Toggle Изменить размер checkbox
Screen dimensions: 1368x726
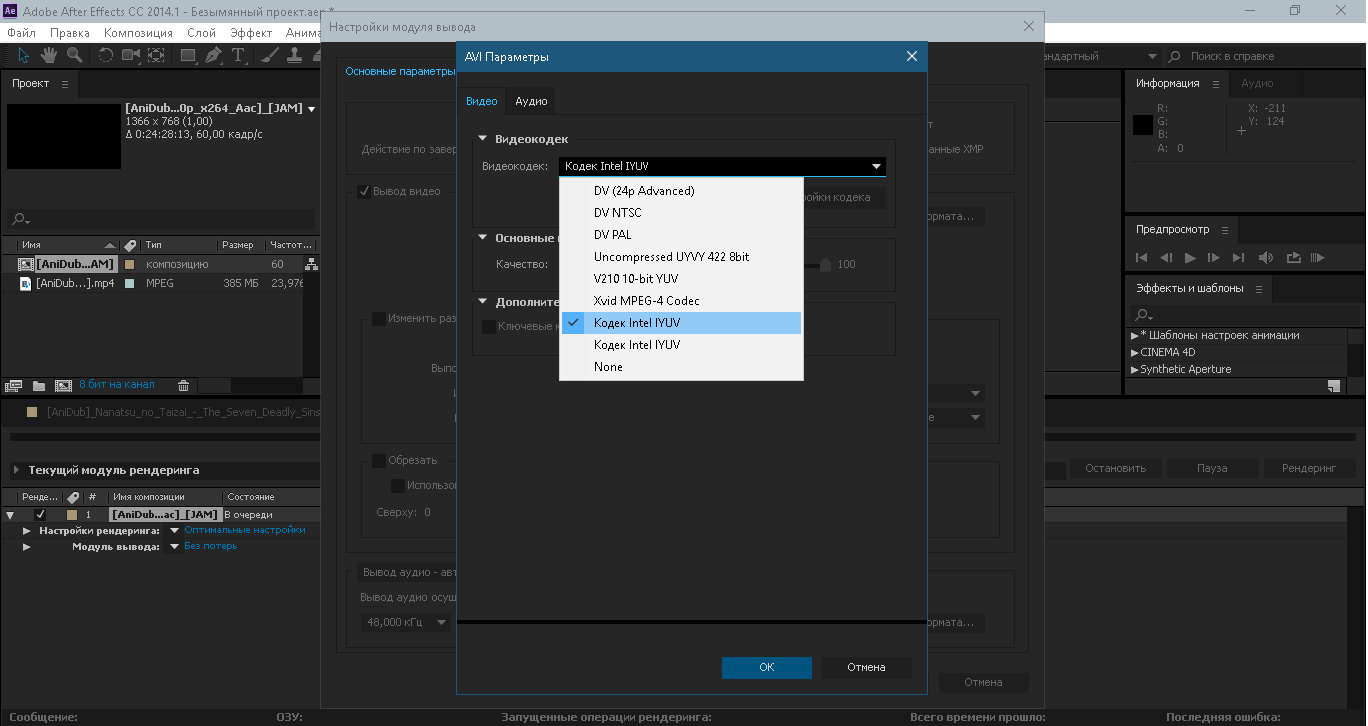pyautogui.click(x=379, y=319)
